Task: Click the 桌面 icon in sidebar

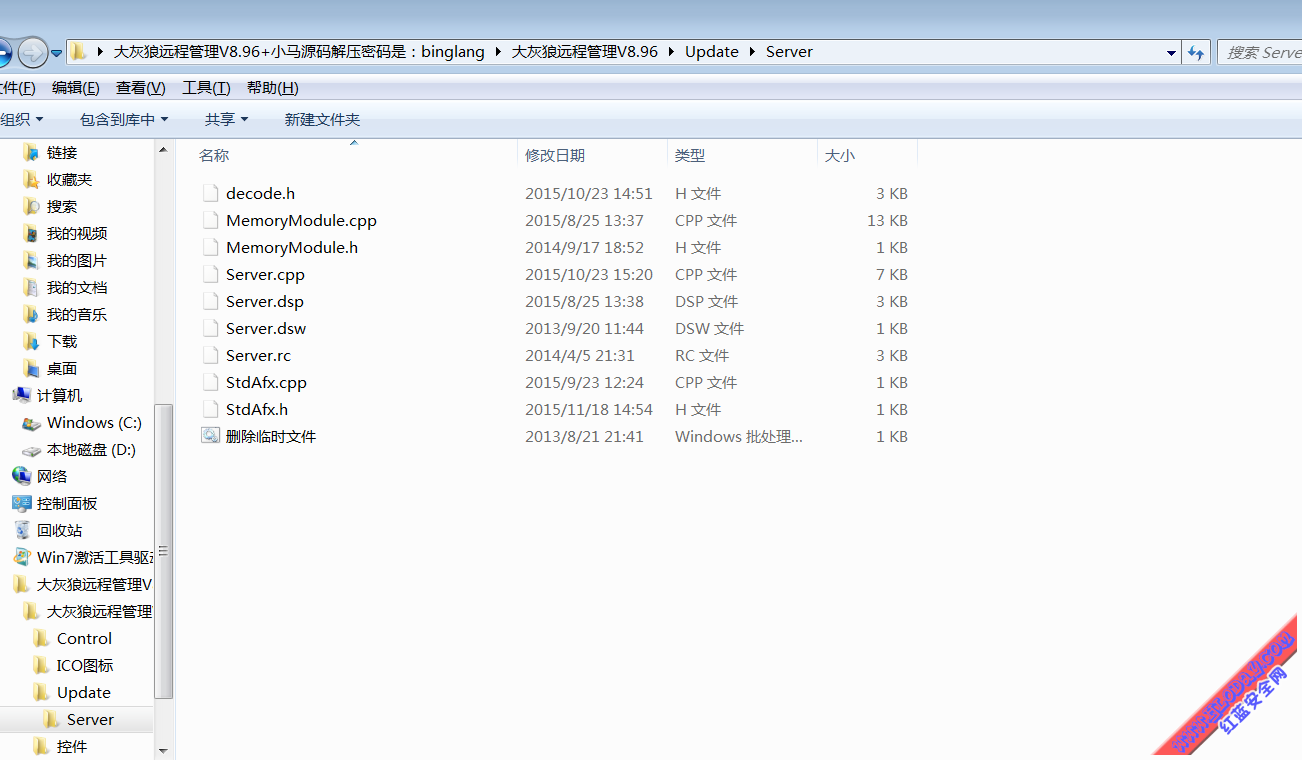Action: point(31,368)
